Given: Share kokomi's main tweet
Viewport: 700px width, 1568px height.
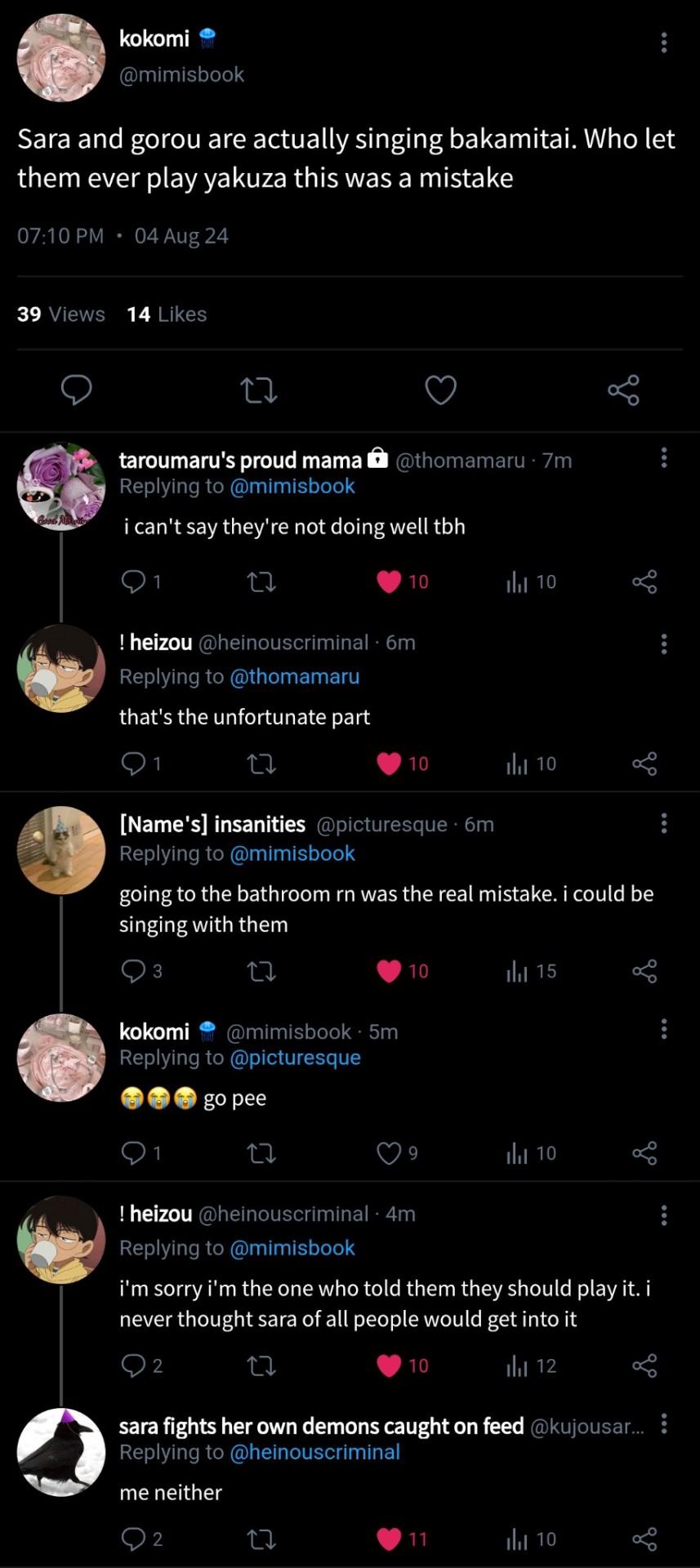Looking at the screenshot, I should pos(623,390).
